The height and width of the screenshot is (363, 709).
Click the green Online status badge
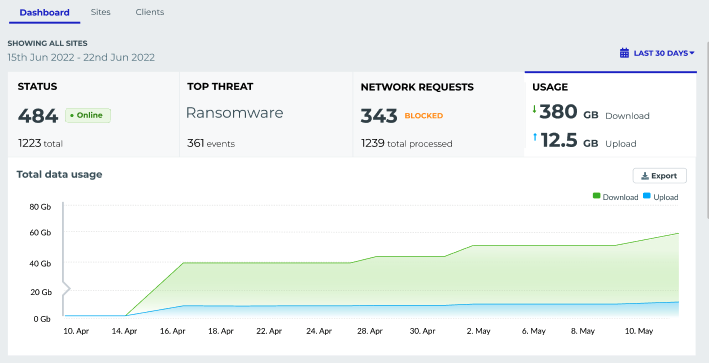(x=88, y=115)
